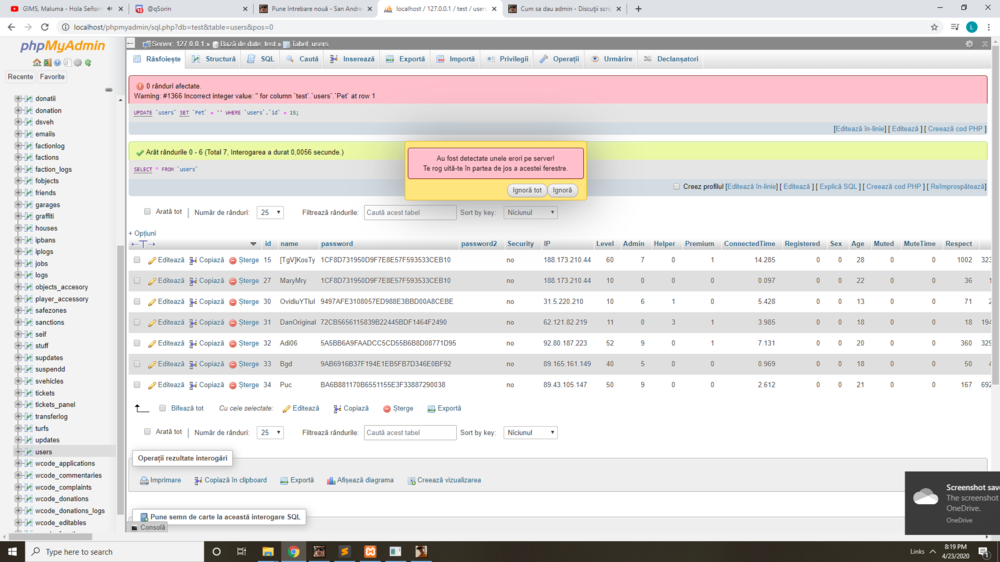Click the pencil edit icon for DanOriginal row
Image resolution: width=1000 pixels, height=562 pixels.
pyautogui.click(x=152, y=323)
